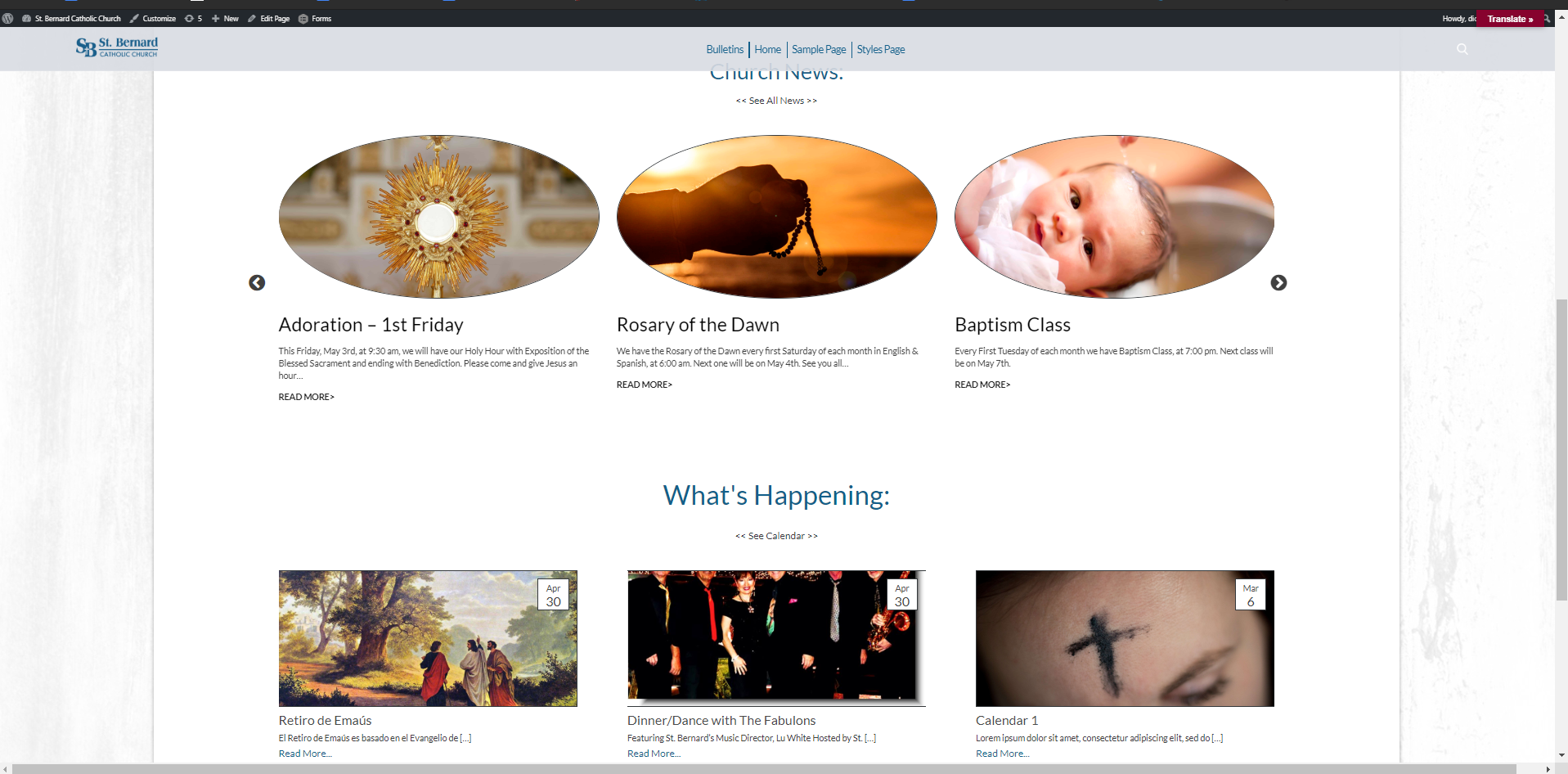
Task: Open the Customize theme option
Action: coord(153,18)
